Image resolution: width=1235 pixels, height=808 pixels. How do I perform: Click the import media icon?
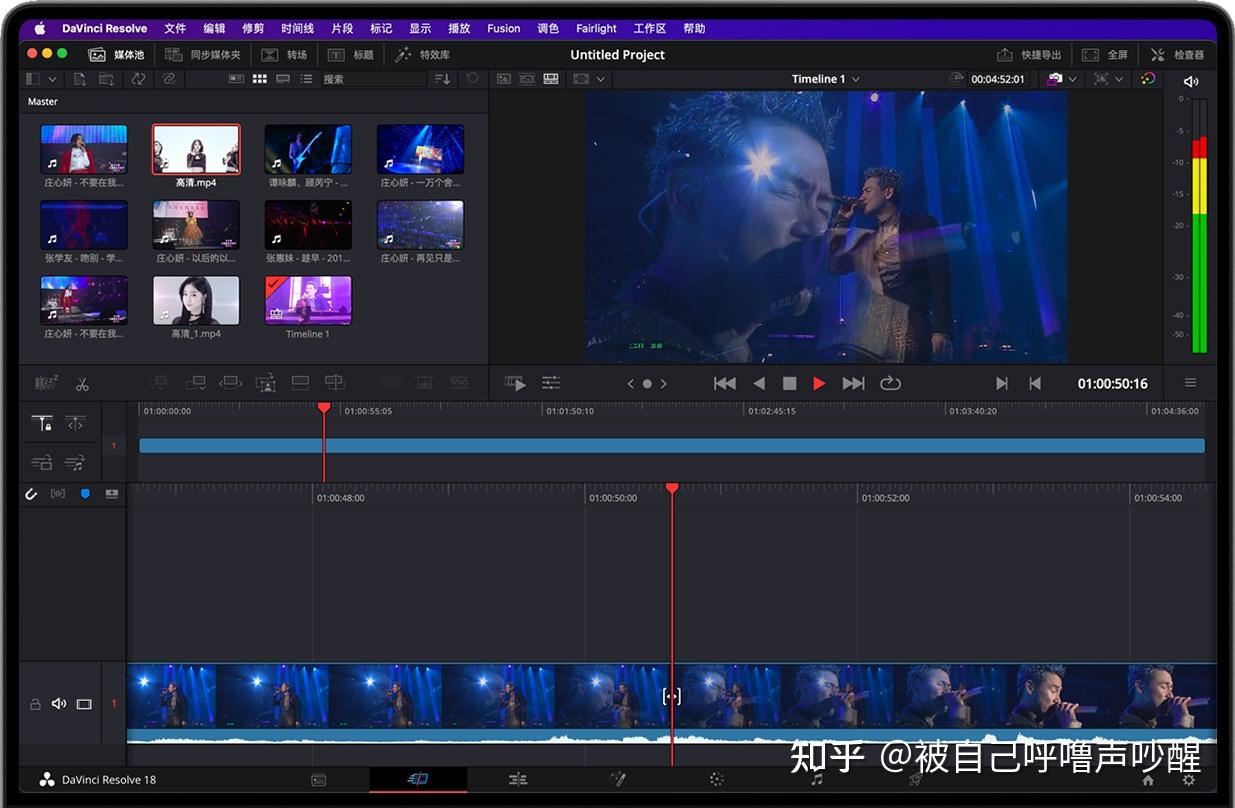click(x=79, y=79)
